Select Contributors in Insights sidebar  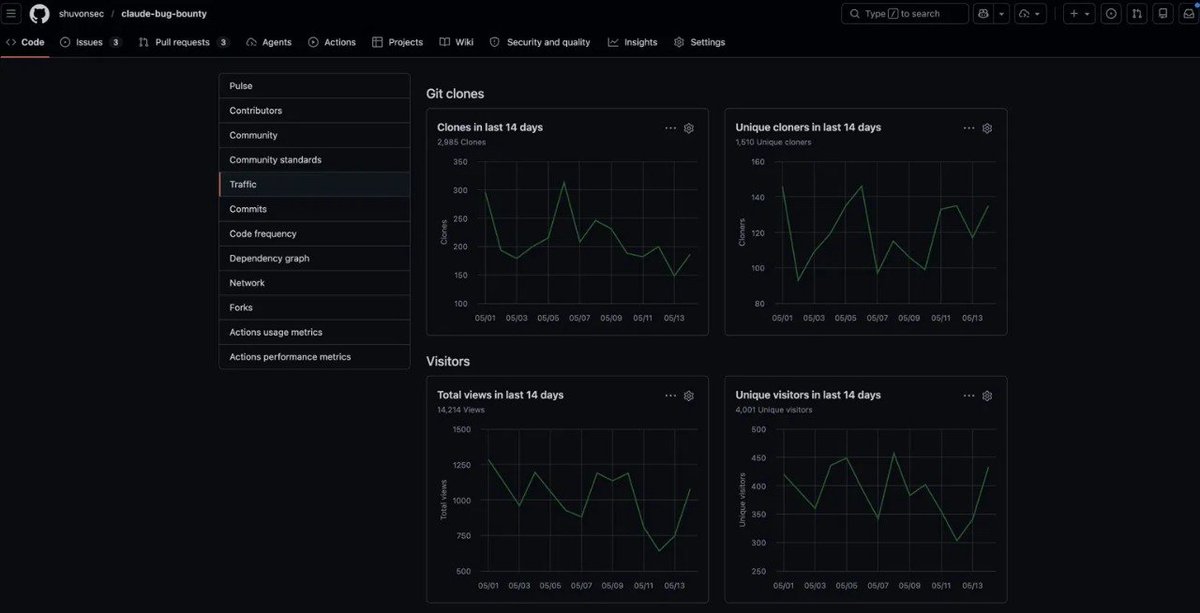coord(314,110)
